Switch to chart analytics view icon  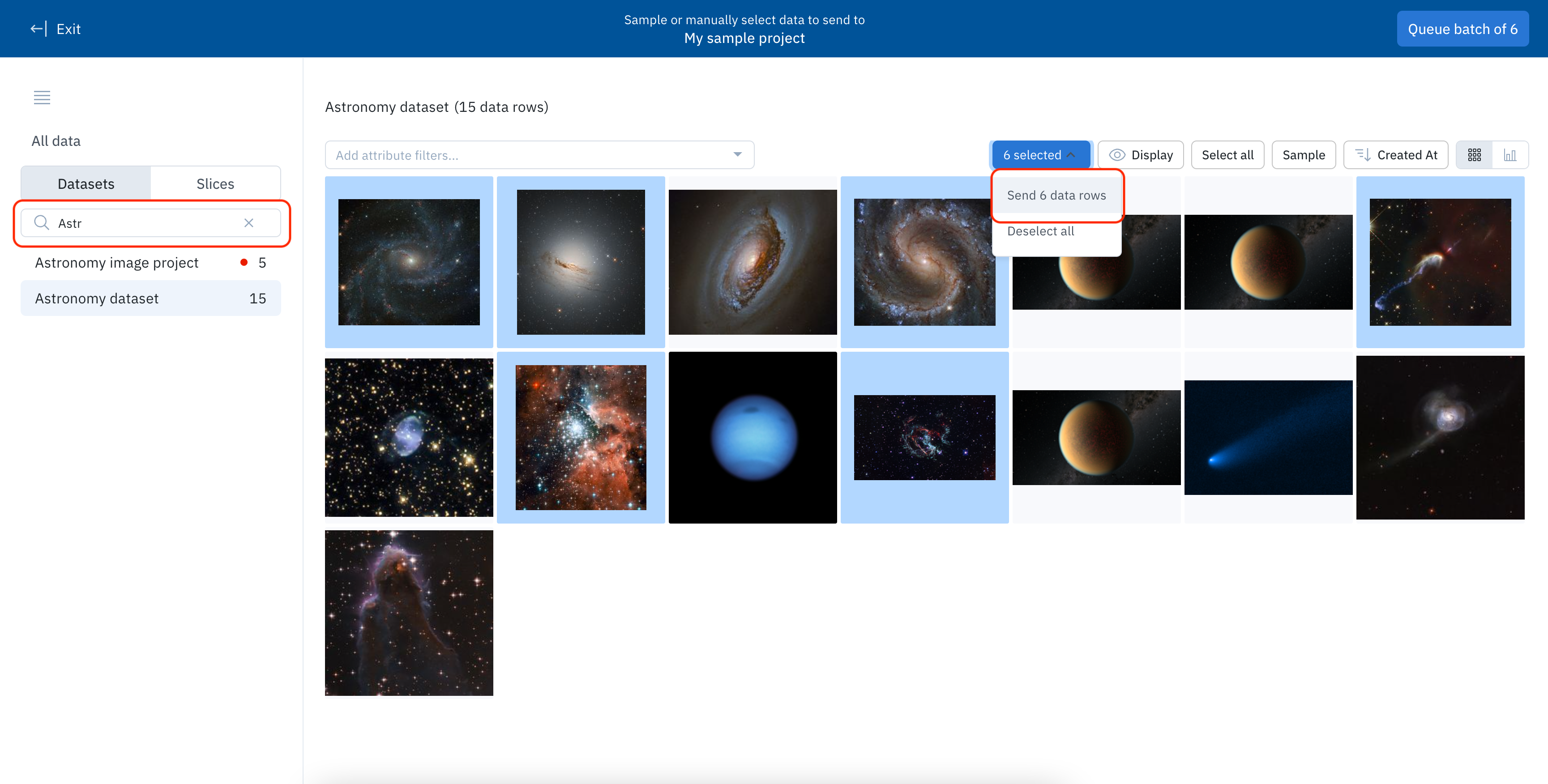click(x=1510, y=155)
